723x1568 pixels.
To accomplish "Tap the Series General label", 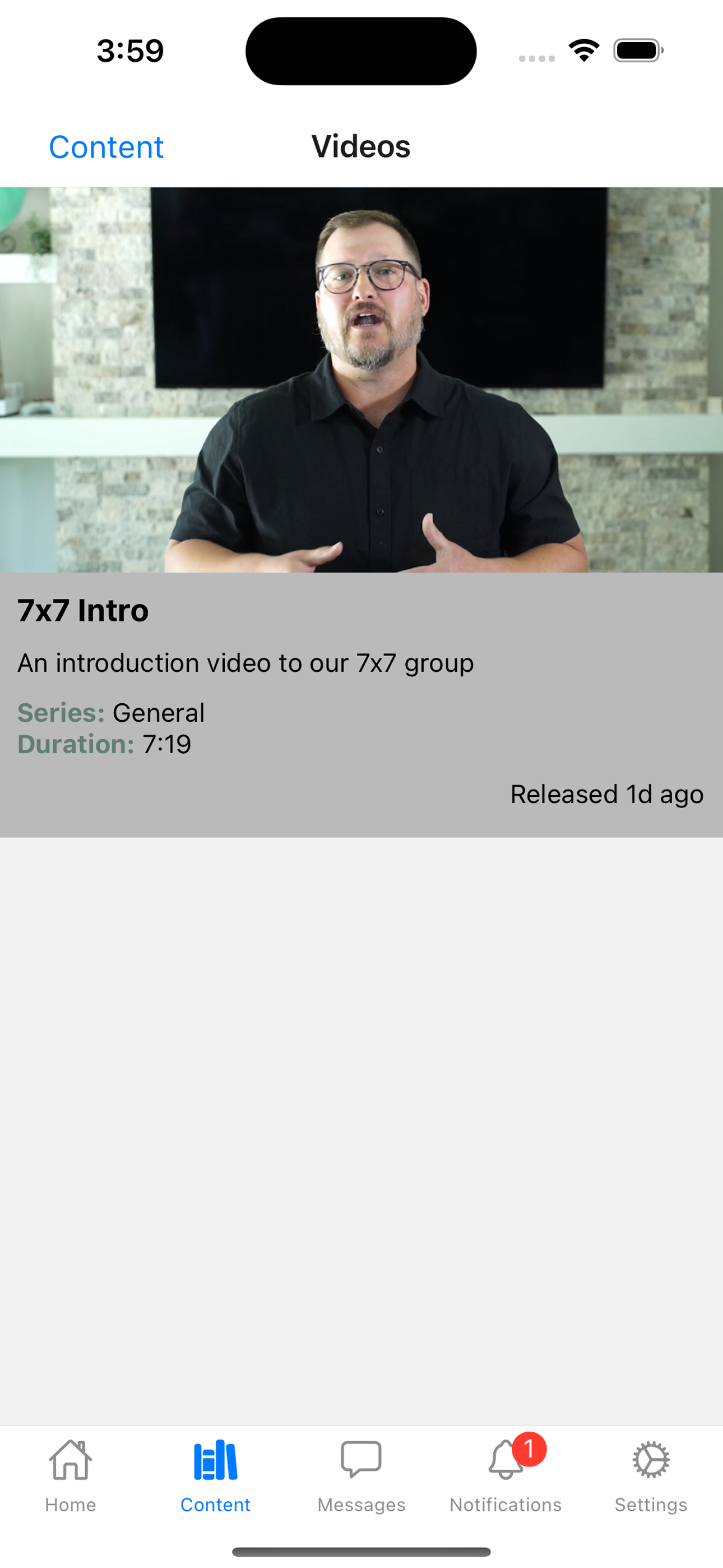I will 111,713.
